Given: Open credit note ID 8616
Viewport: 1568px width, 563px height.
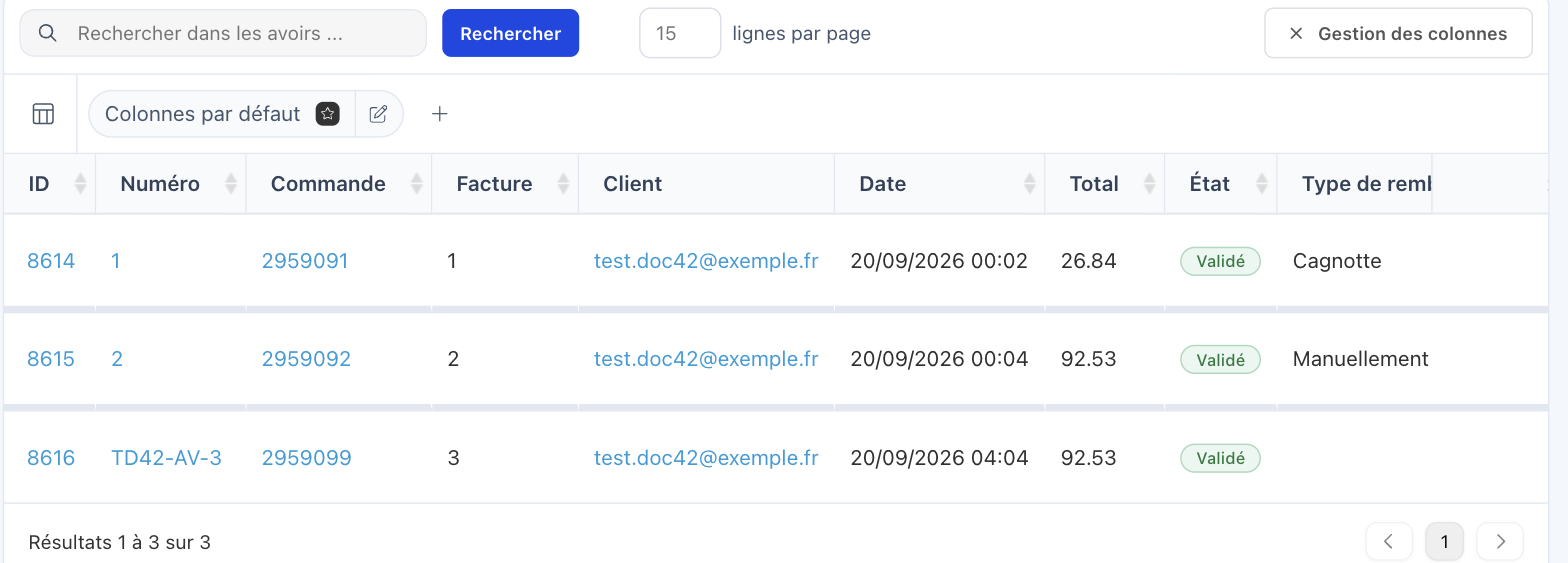Looking at the screenshot, I should point(51,458).
